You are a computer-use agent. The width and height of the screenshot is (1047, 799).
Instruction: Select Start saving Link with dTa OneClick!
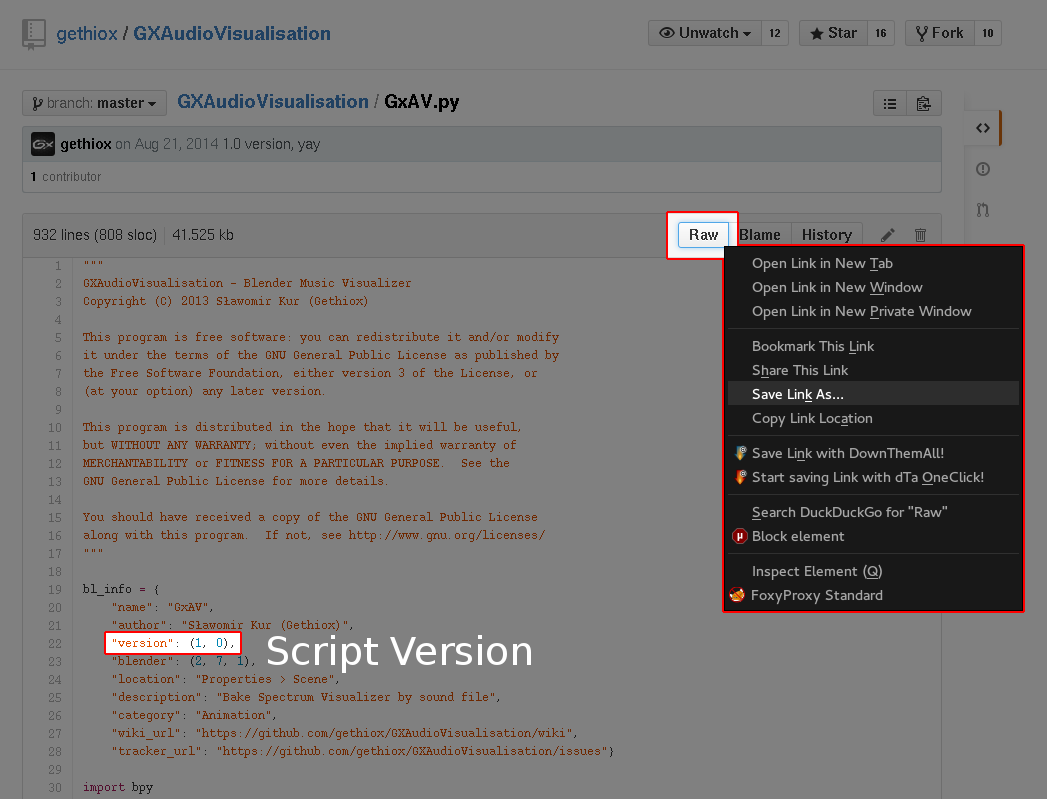click(x=873, y=477)
